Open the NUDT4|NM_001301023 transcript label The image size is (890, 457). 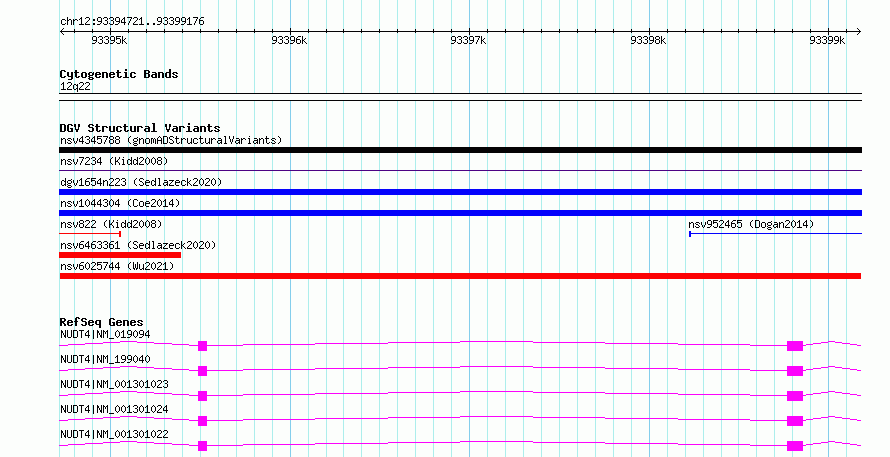tap(114, 384)
